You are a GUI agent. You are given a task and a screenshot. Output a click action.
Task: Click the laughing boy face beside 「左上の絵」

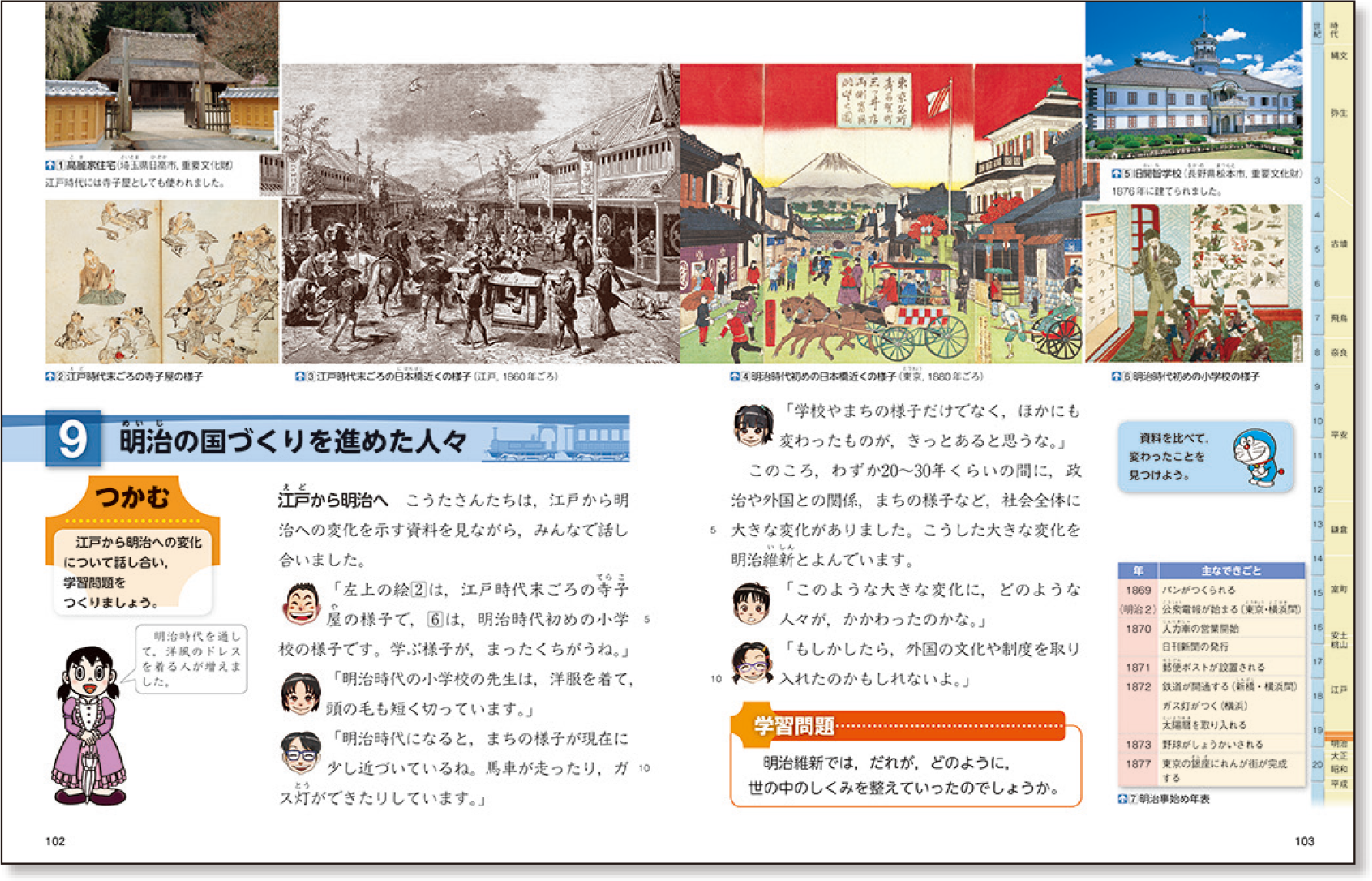(x=301, y=604)
